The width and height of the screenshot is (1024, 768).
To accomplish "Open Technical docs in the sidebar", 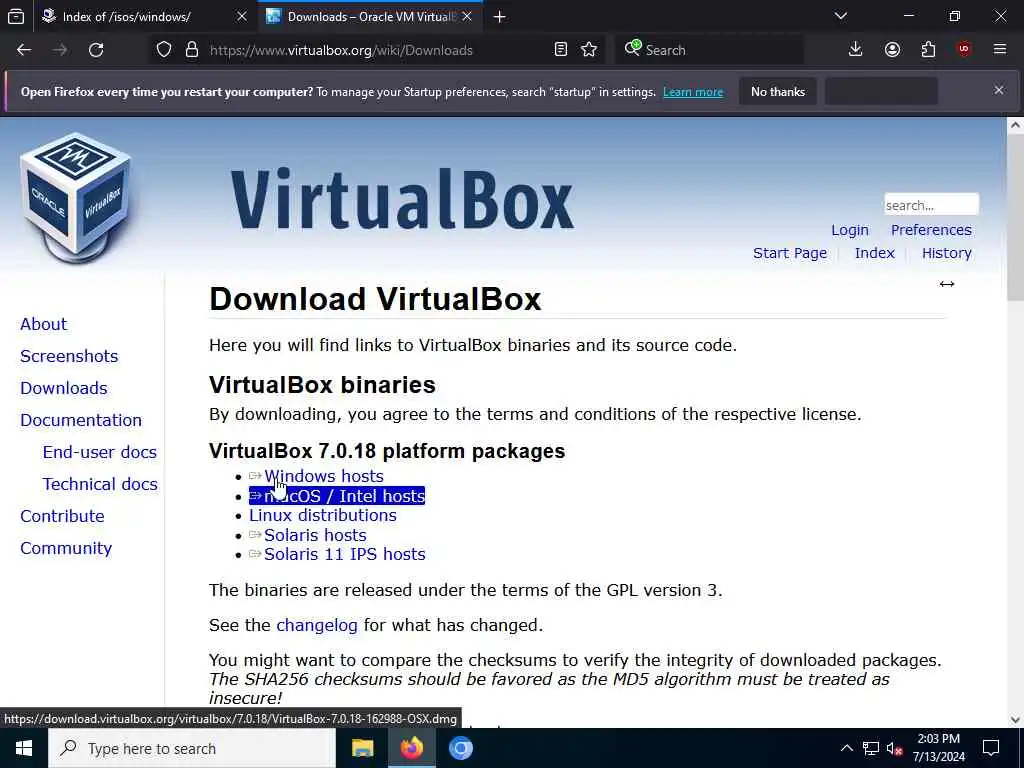I will 100,484.
